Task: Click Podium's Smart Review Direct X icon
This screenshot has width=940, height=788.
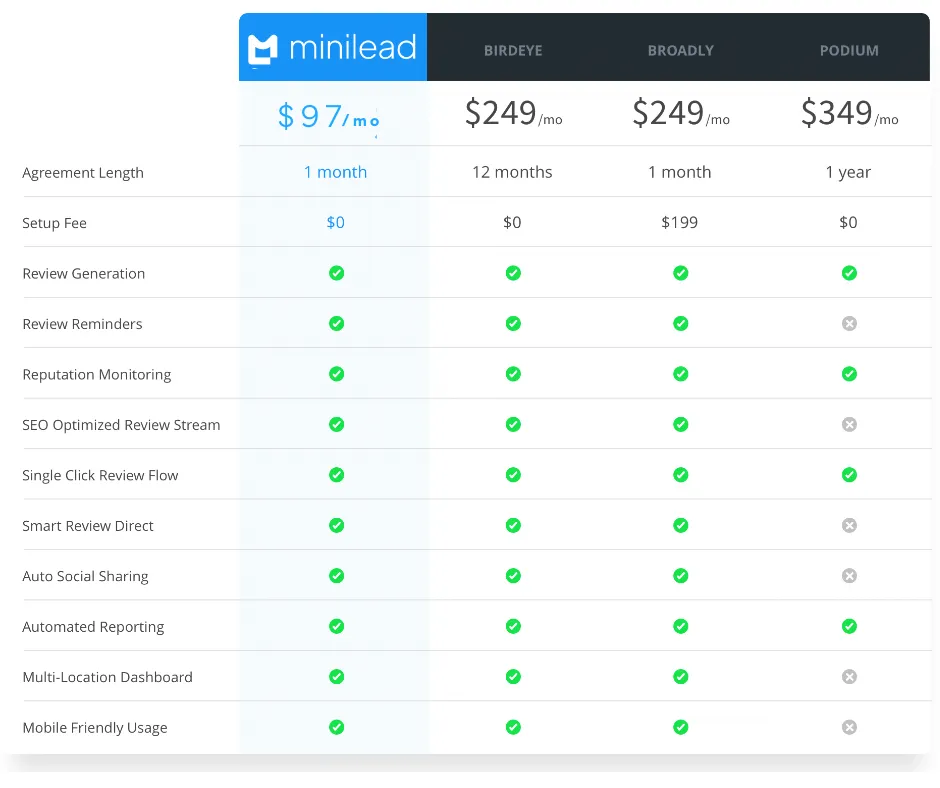Action: coord(849,525)
